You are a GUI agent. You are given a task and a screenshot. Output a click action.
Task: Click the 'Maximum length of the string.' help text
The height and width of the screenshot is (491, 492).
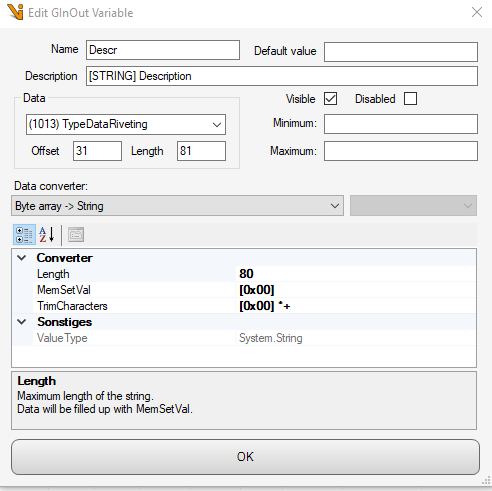coord(85,396)
